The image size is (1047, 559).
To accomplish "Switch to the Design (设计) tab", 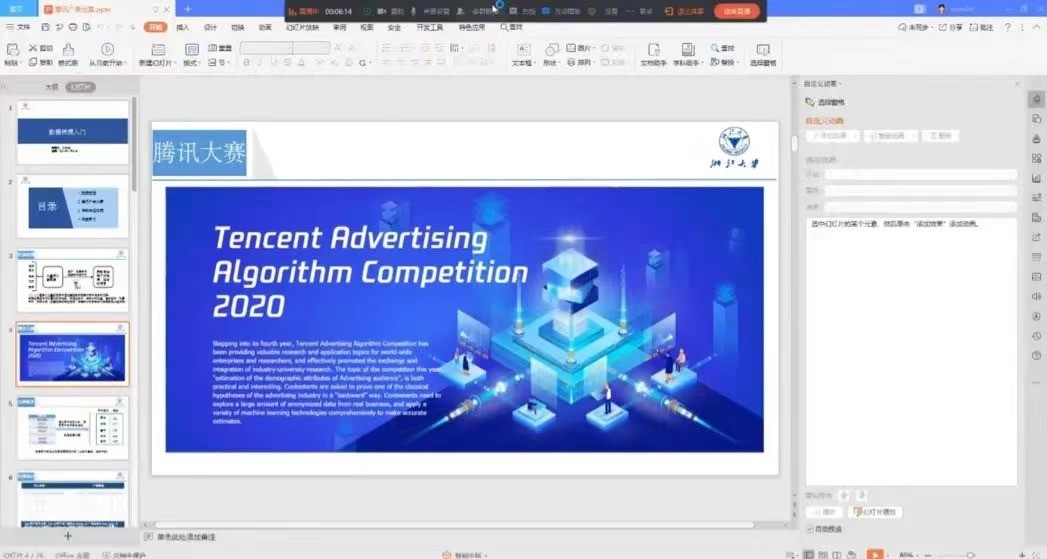I will pos(210,27).
